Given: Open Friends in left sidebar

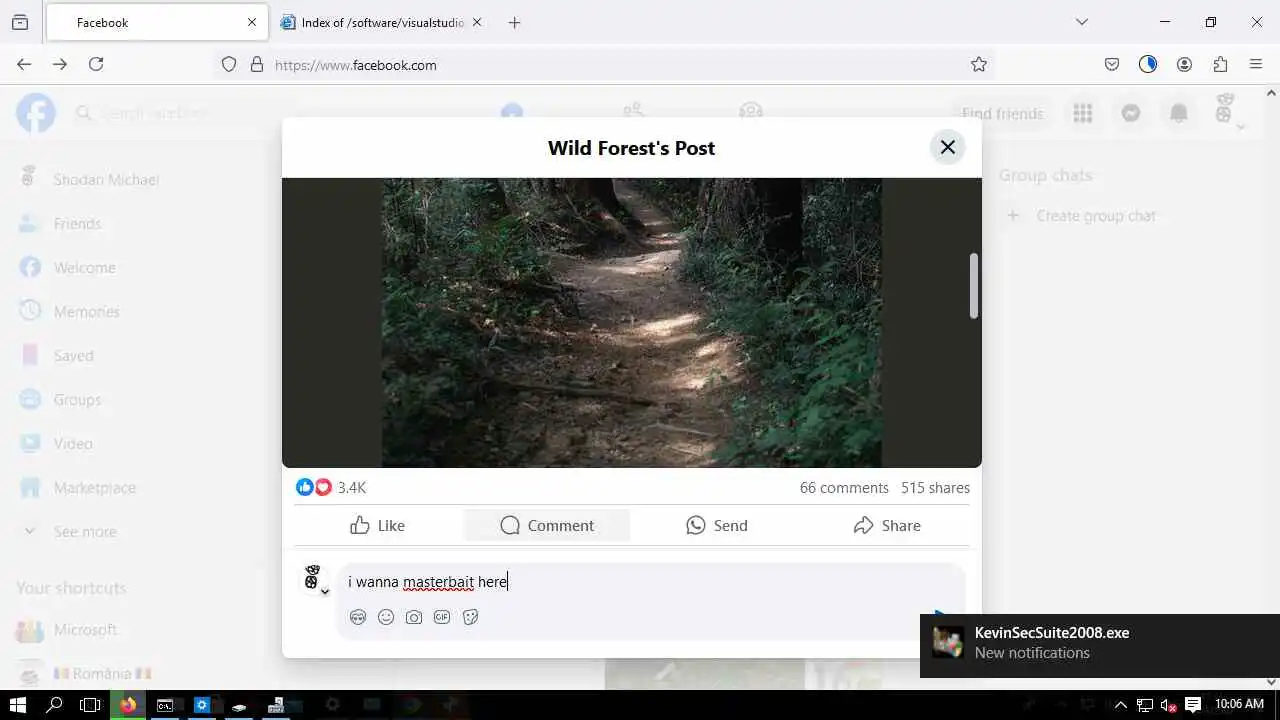Looking at the screenshot, I should (77, 223).
